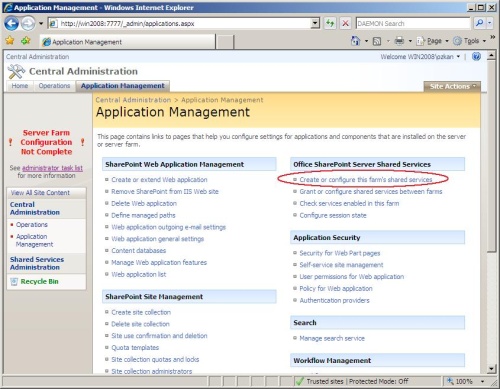
Task: Click Manage Web application features link
Action: [x=159, y=263]
